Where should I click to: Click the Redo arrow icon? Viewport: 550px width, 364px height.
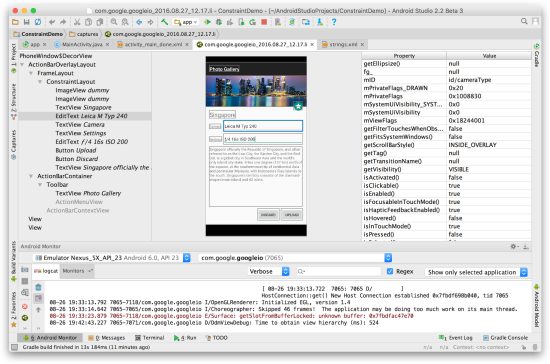[x=63, y=22]
